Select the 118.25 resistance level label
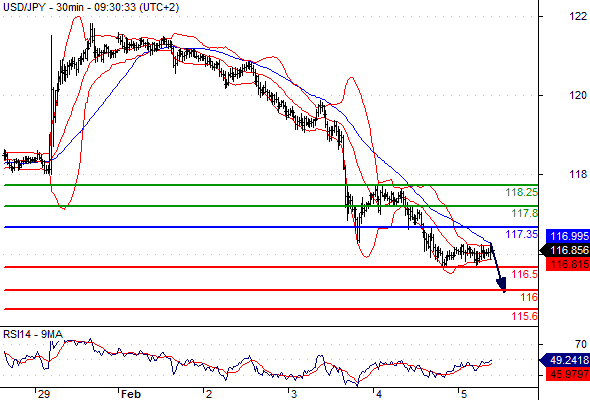Image resolution: width=590 pixels, height=400 pixels. [522, 192]
